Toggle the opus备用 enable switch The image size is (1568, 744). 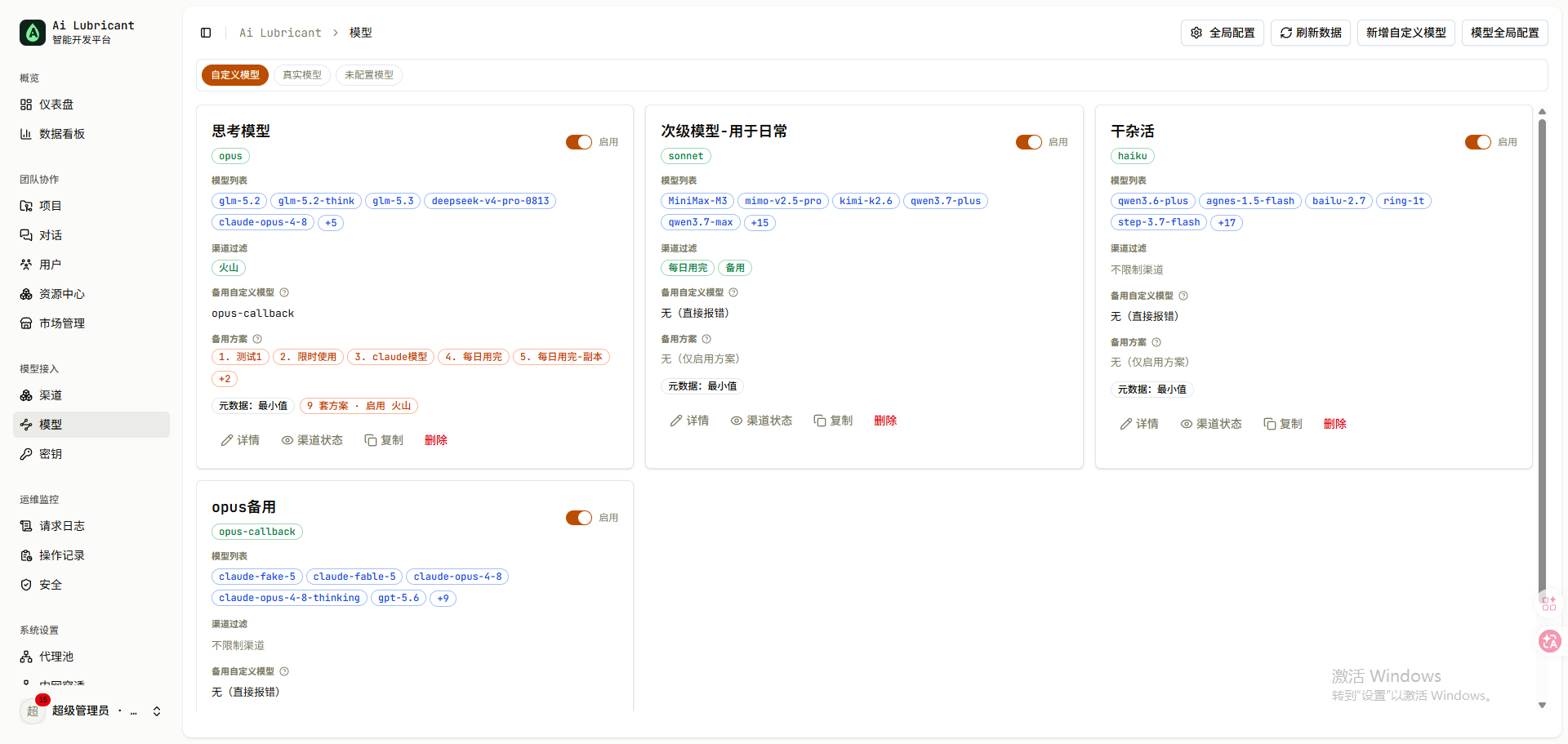click(x=579, y=518)
